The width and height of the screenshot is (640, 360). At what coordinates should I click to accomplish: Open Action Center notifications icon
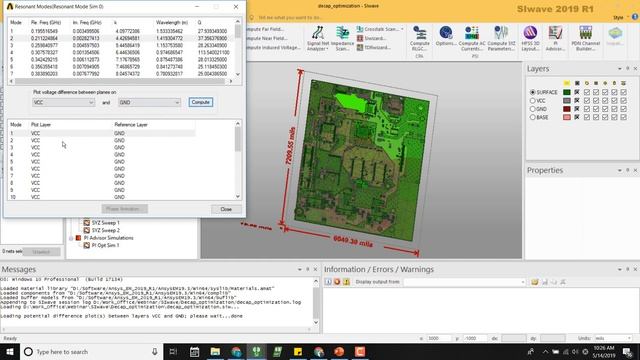628,351
